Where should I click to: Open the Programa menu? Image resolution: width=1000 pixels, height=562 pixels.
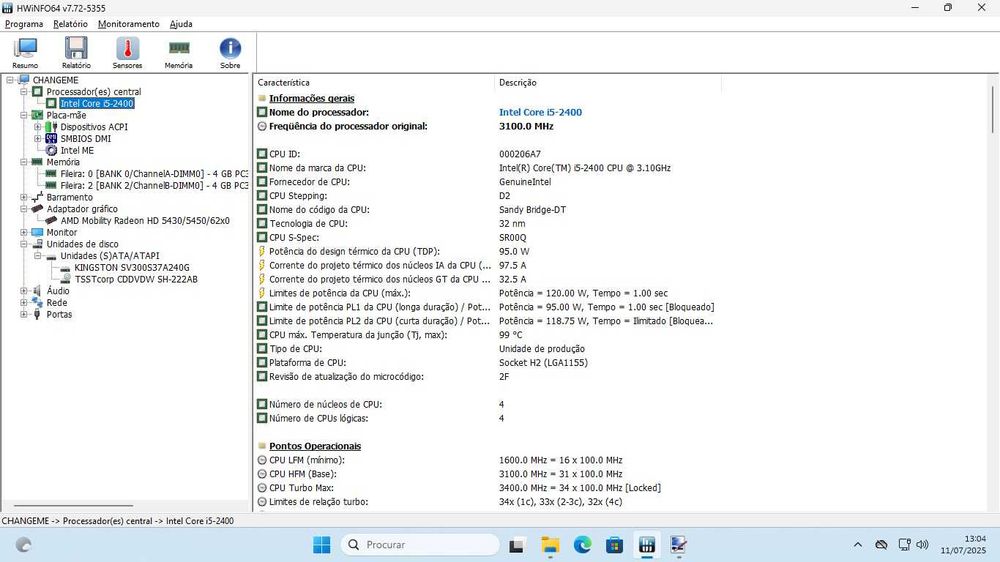(x=24, y=24)
